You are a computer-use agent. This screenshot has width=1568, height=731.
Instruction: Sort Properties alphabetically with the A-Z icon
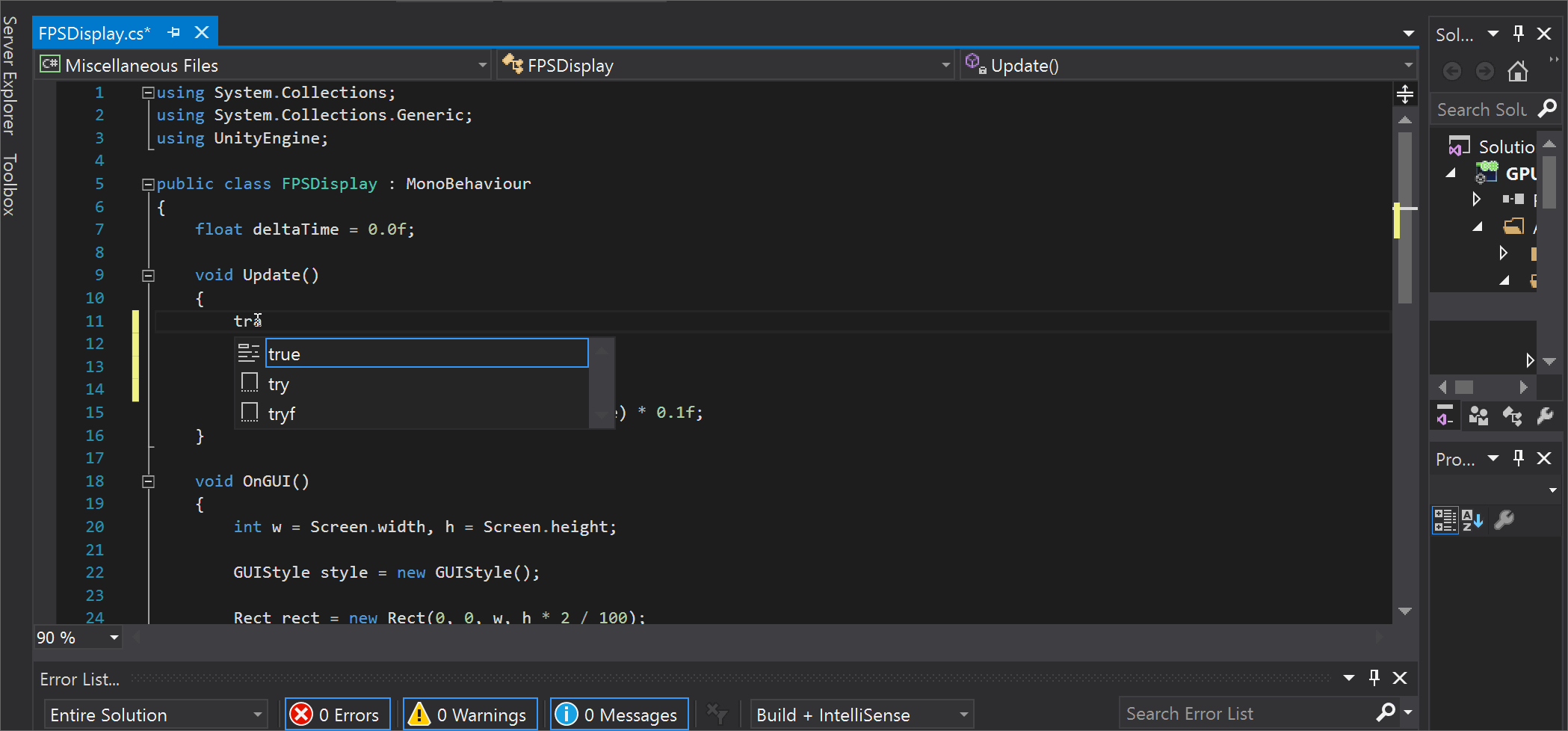[x=1473, y=520]
